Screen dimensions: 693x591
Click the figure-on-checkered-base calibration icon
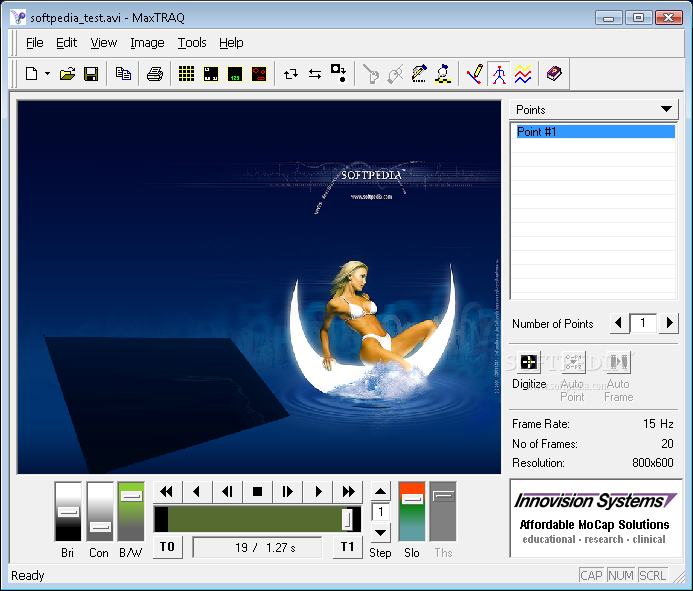443,74
